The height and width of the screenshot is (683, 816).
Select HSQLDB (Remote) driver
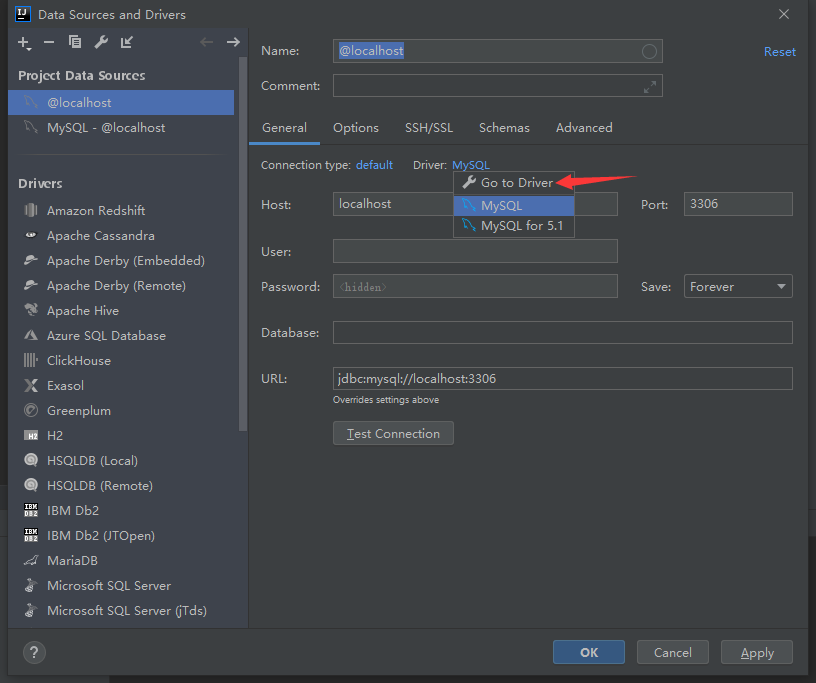(x=121, y=485)
